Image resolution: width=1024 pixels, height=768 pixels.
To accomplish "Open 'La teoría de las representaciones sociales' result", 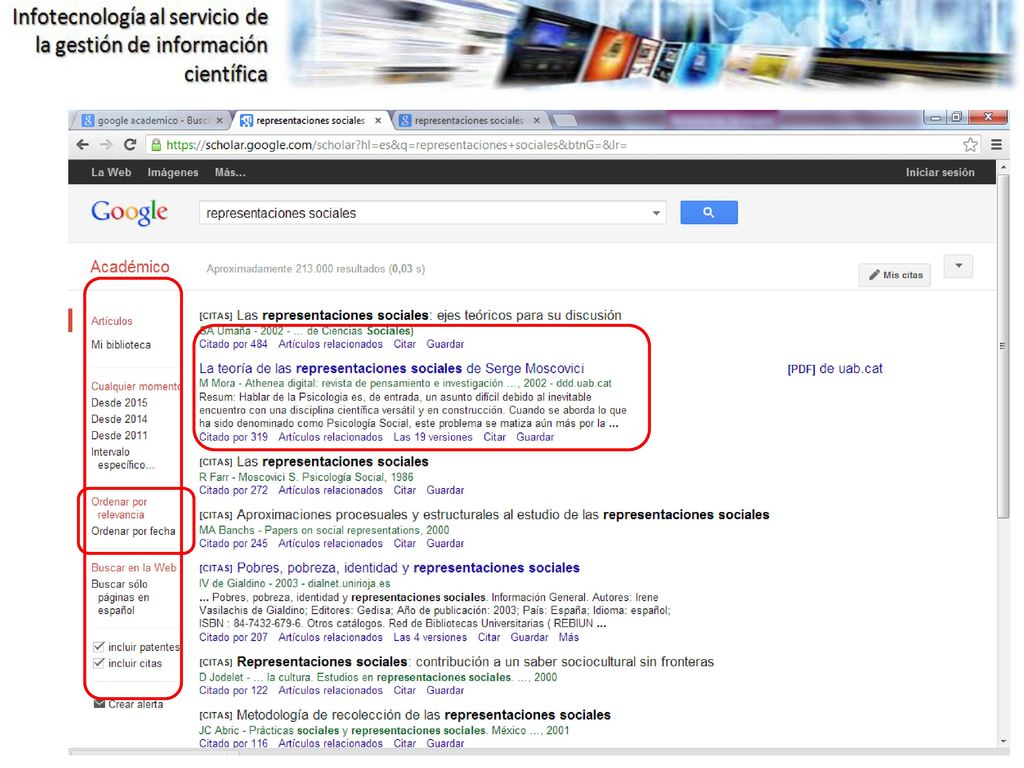I will tap(391, 368).
